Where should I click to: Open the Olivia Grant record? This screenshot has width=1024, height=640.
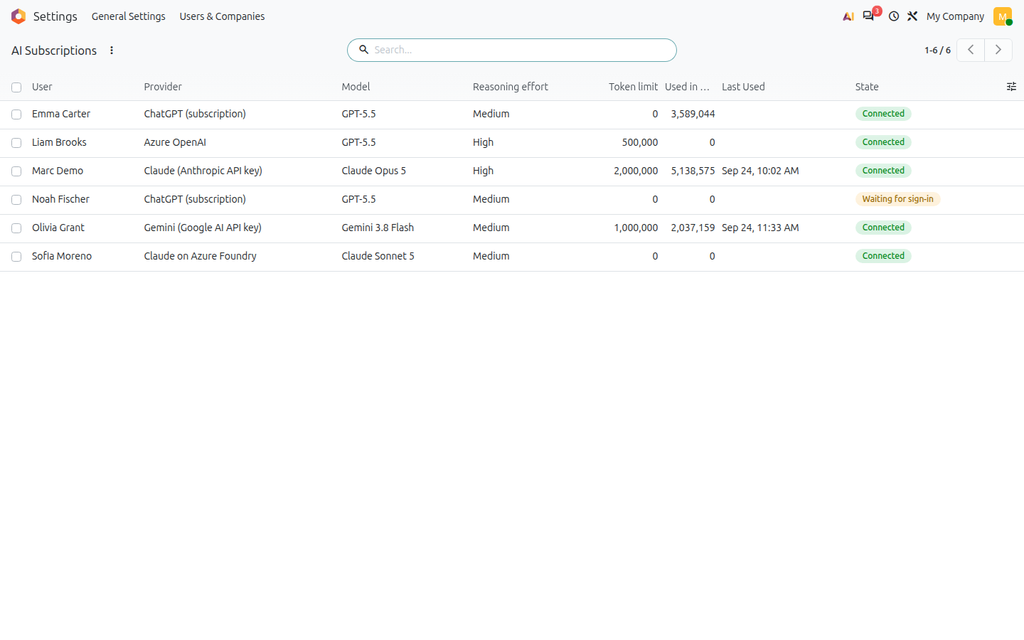click(58, 228)
